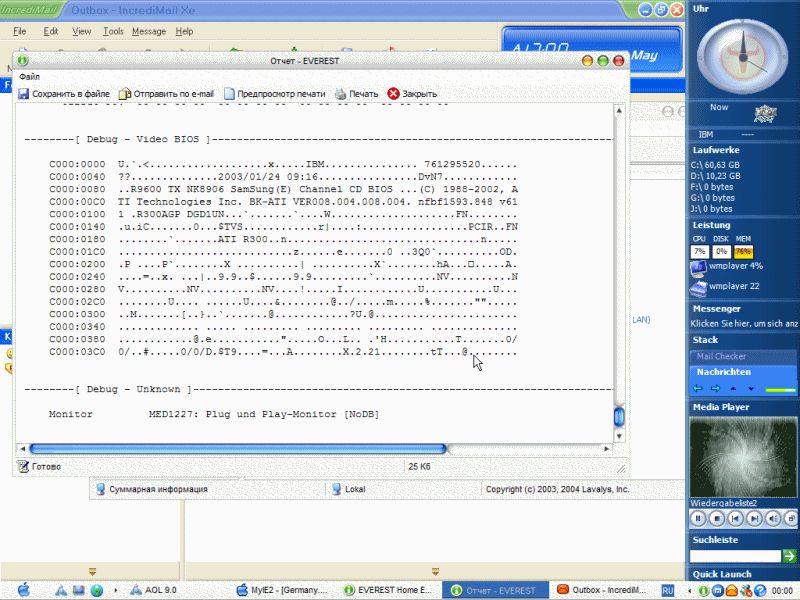Click the CPU usage 7% indicator

coord(699,252)
